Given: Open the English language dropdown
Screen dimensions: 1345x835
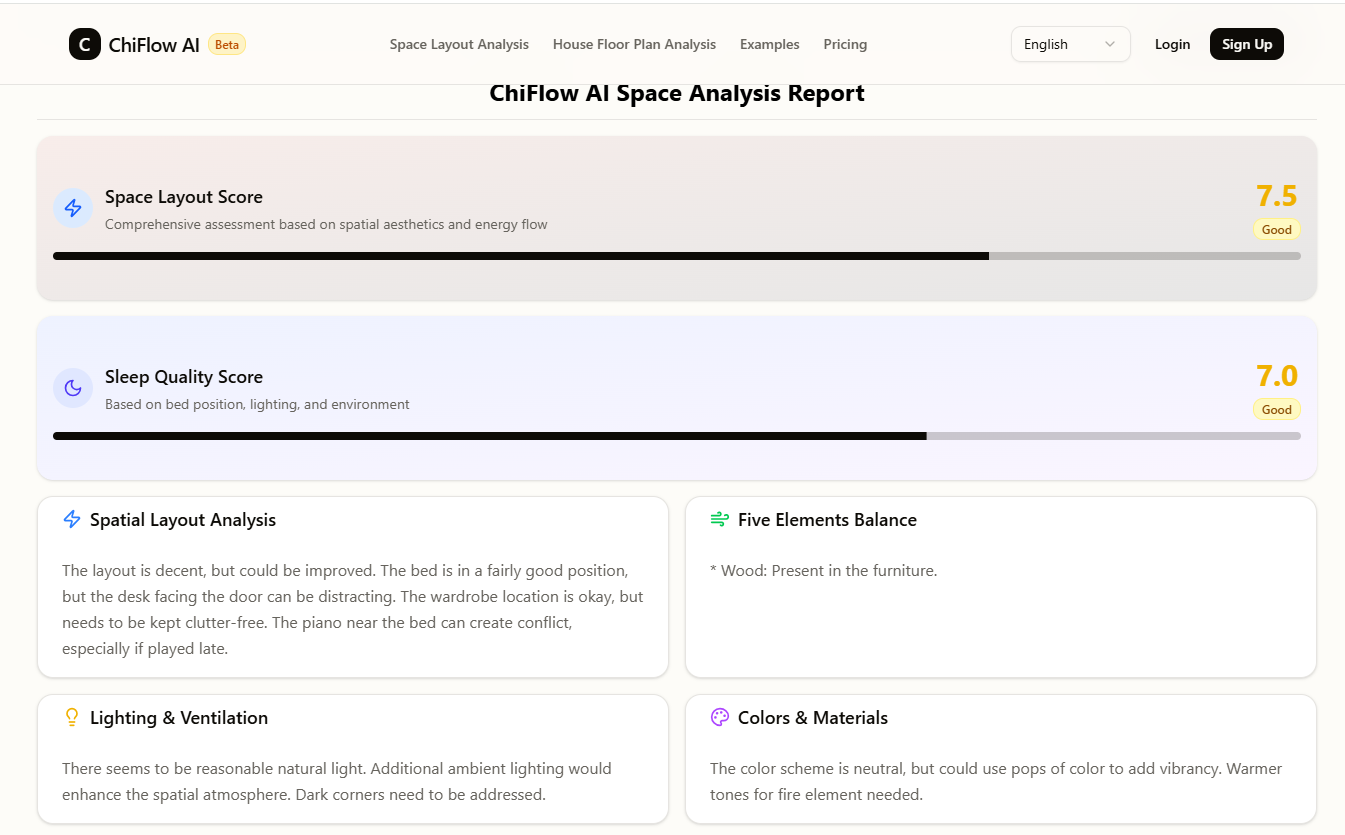Looking at the screenshot, I should tap(1071, 44).
